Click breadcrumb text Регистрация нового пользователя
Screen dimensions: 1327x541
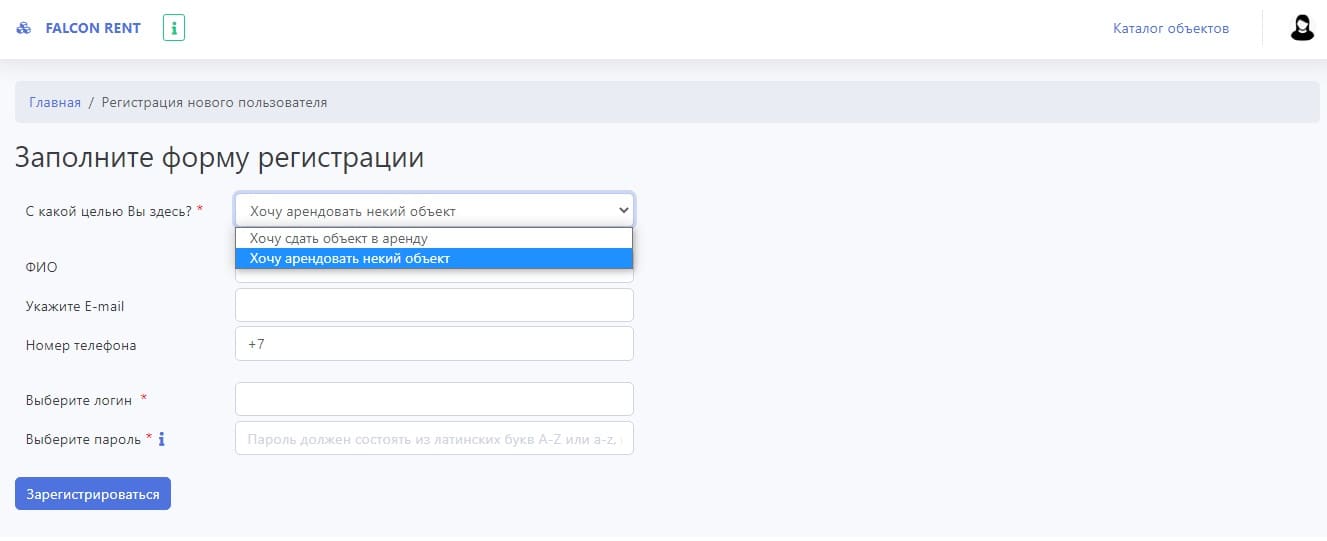coord(214,102)
